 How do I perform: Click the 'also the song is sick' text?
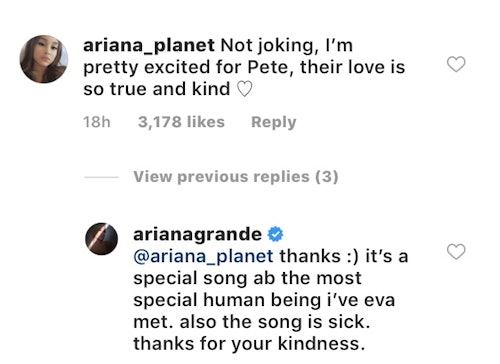[275, 322]
